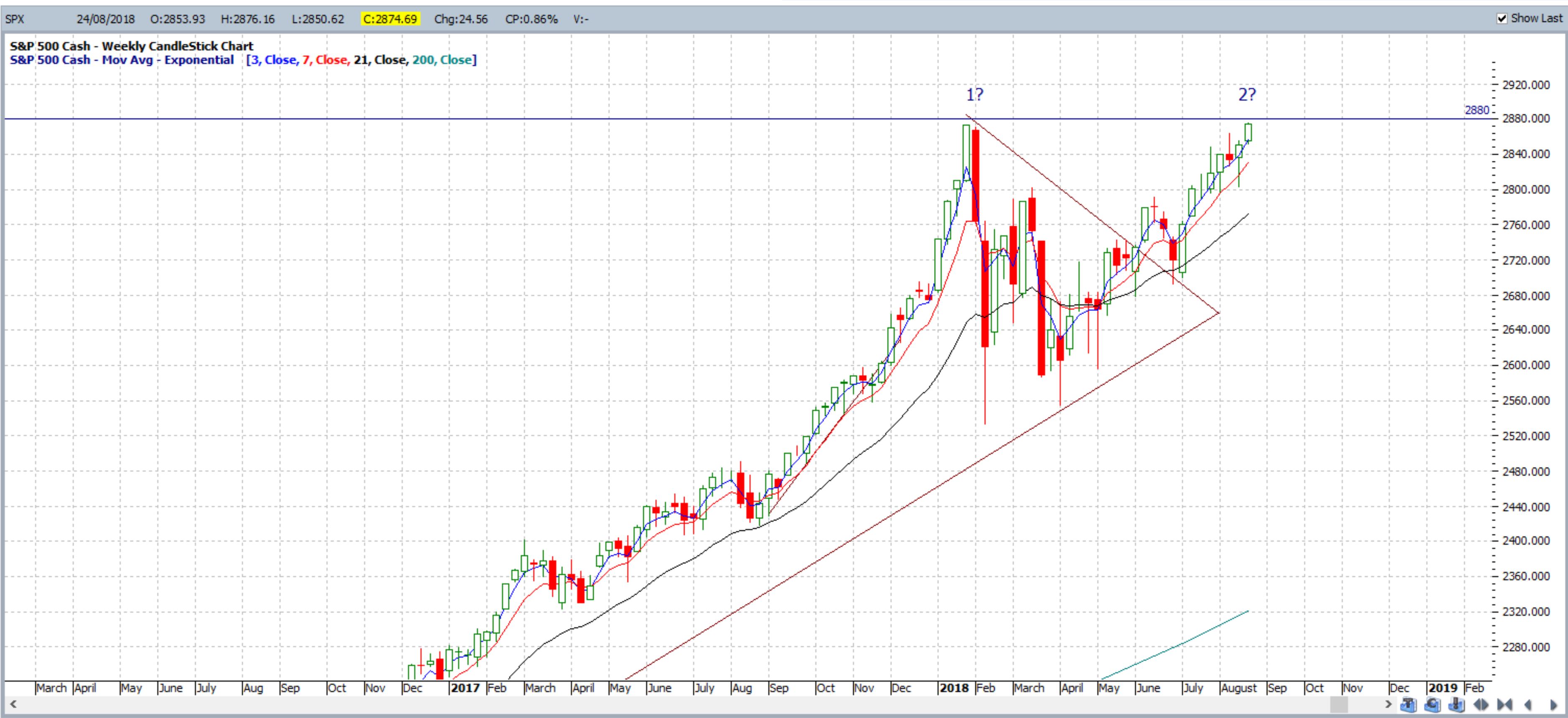Image resolution: width=1568 pixels, height=718 pixels.
Task: Click the horizontal scrollbar's right arrow
Action: [x=1388, y=704]
